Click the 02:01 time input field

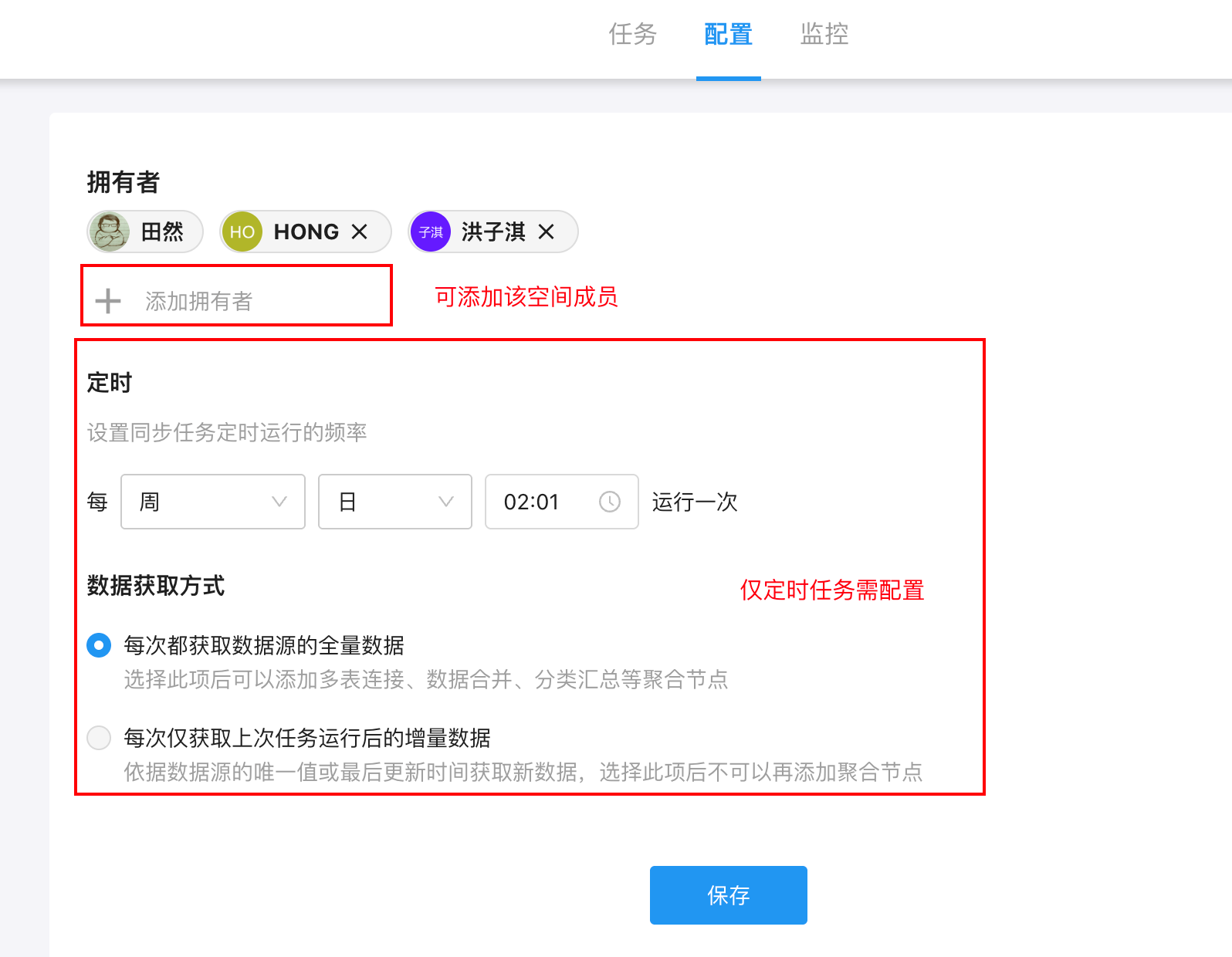click(x=540, y=502)
